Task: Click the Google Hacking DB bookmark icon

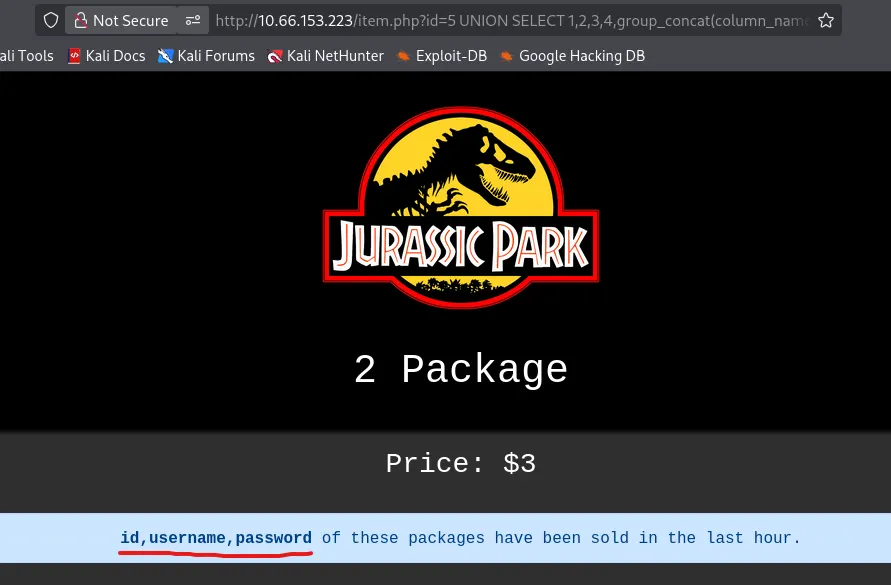Action: click(507, 56)
